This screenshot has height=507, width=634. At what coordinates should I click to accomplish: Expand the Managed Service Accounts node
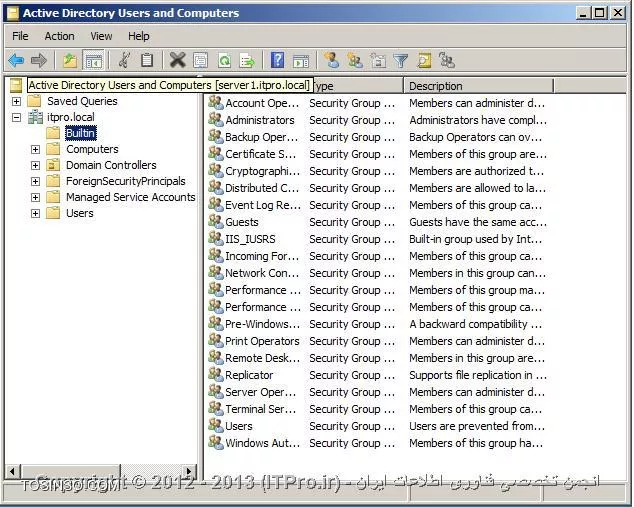(x=35, y=197)
